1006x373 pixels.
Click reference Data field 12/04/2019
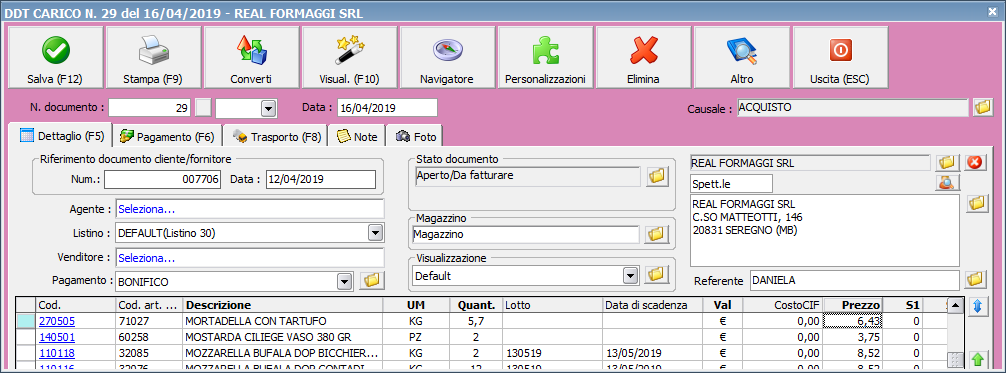pyautogui.click(x=321, y=180)
